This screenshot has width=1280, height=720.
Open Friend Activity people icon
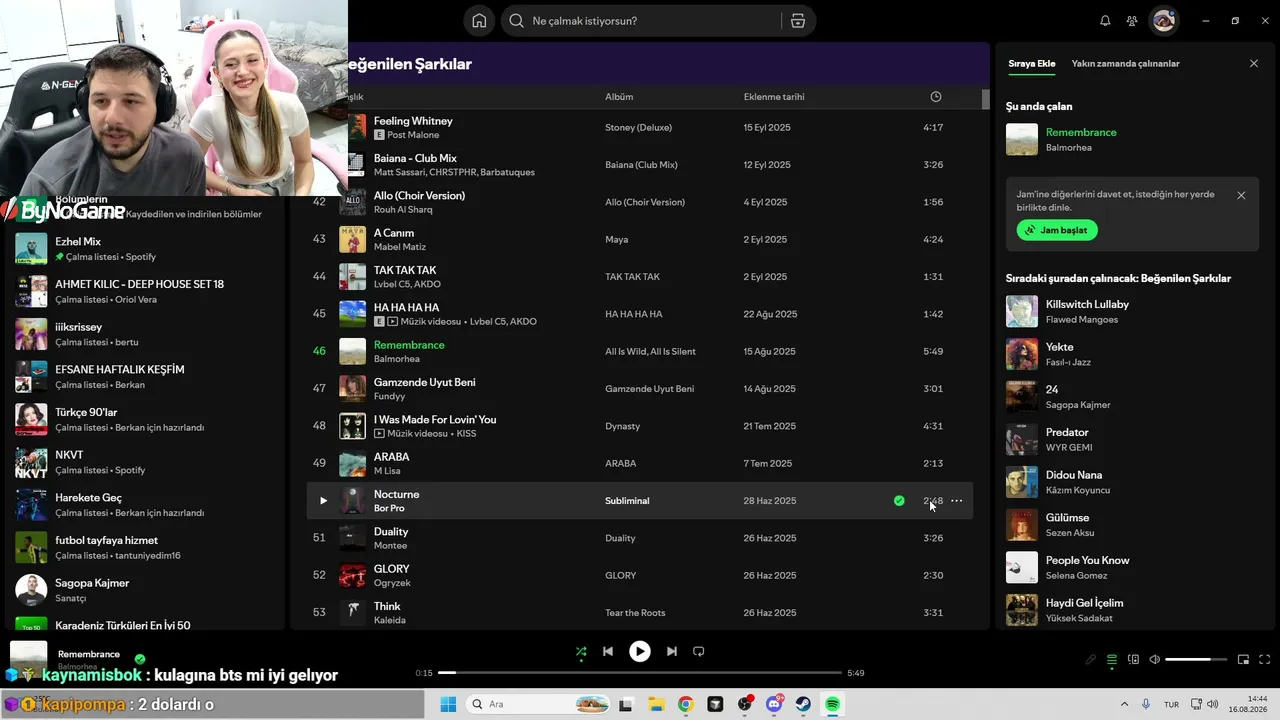1132,21
